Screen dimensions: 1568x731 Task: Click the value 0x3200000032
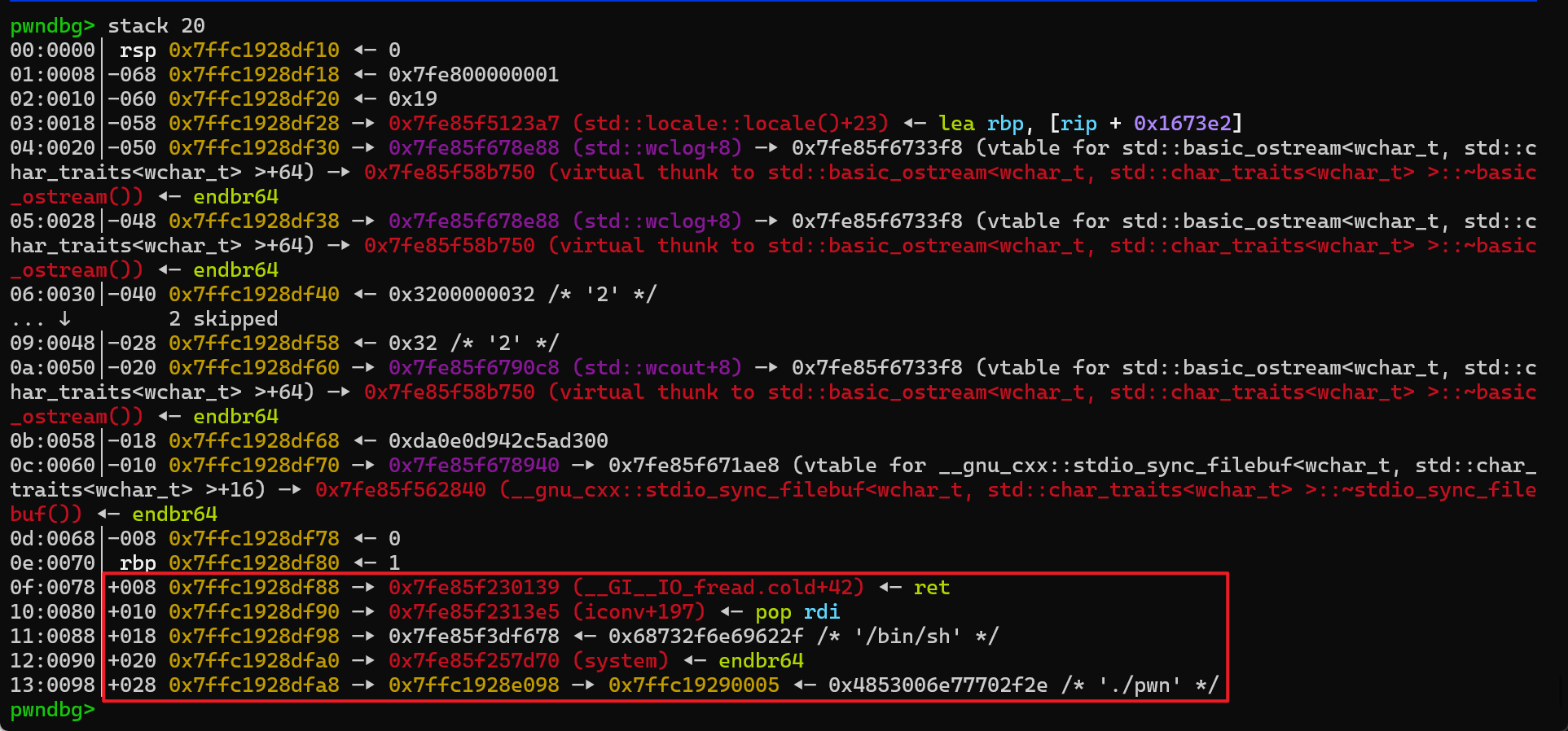(461, 295)
